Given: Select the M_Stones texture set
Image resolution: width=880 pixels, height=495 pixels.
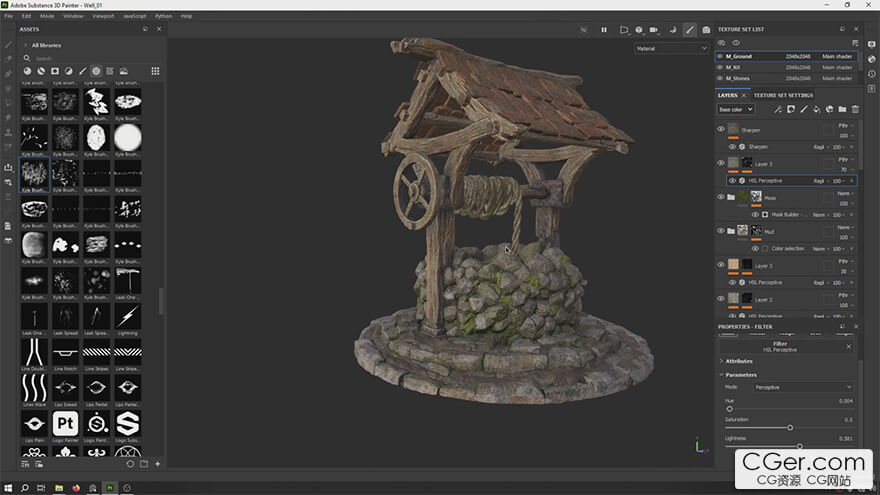Looking at the screenshot, I should click(786, 79).
